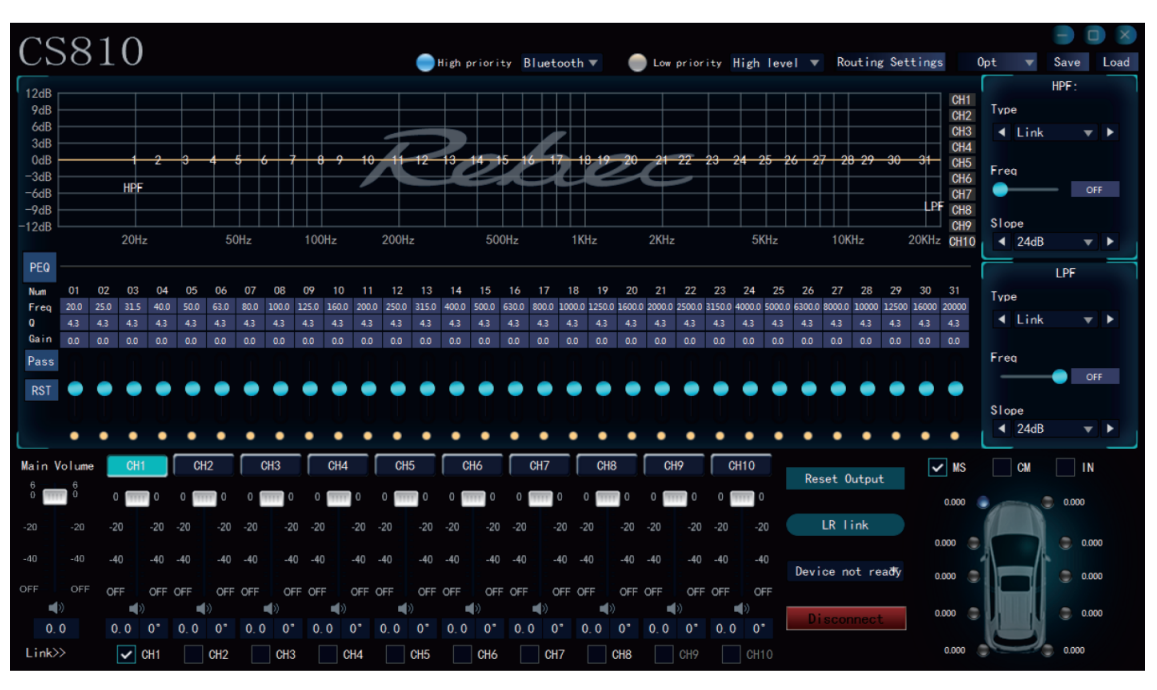Image resolution: width=1157 pixels, height=690 pixels.
Task: Select the highlighted front-left speaker on car diagram
Action: click(983, 503)
